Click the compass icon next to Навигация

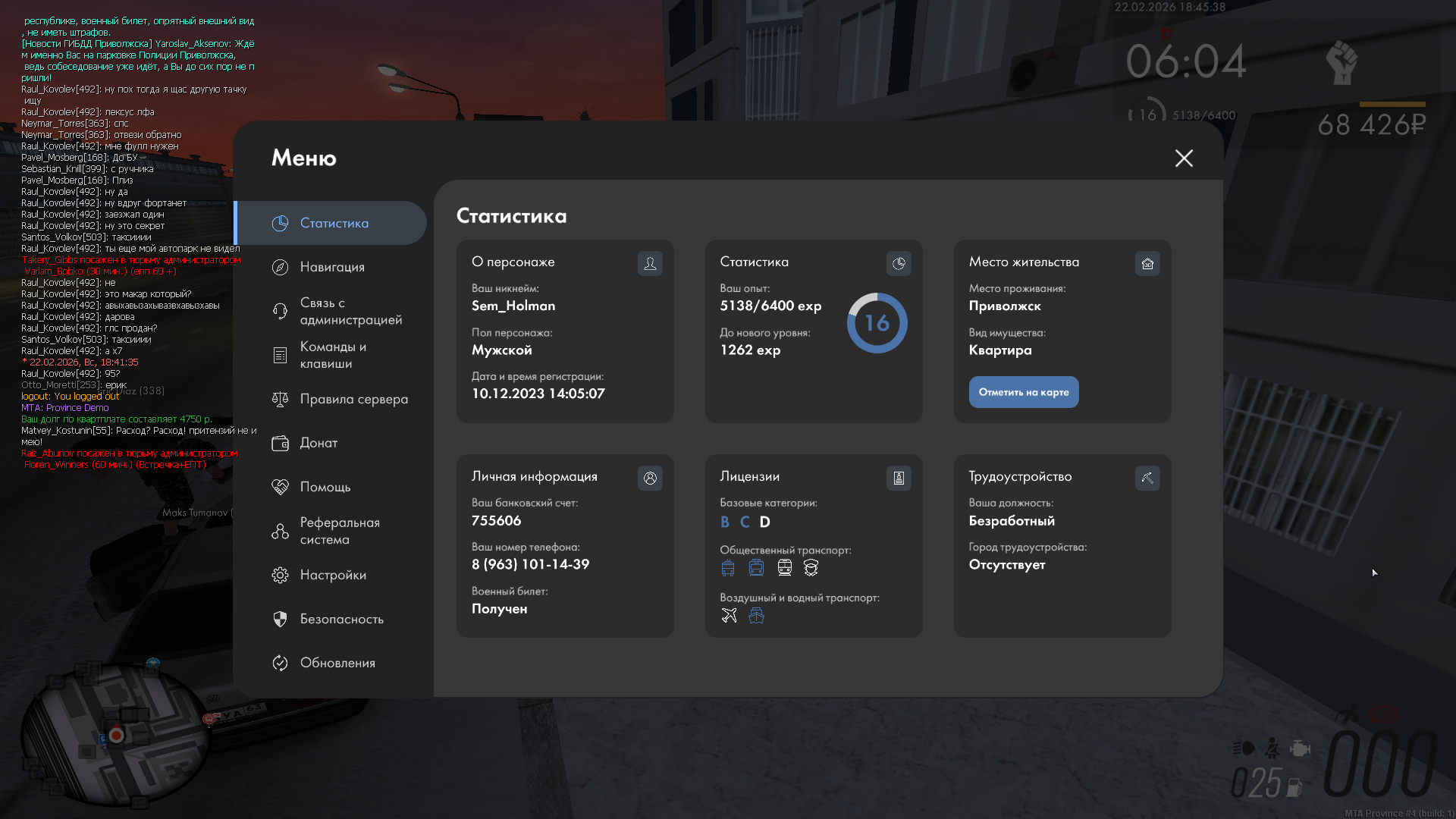280,267
